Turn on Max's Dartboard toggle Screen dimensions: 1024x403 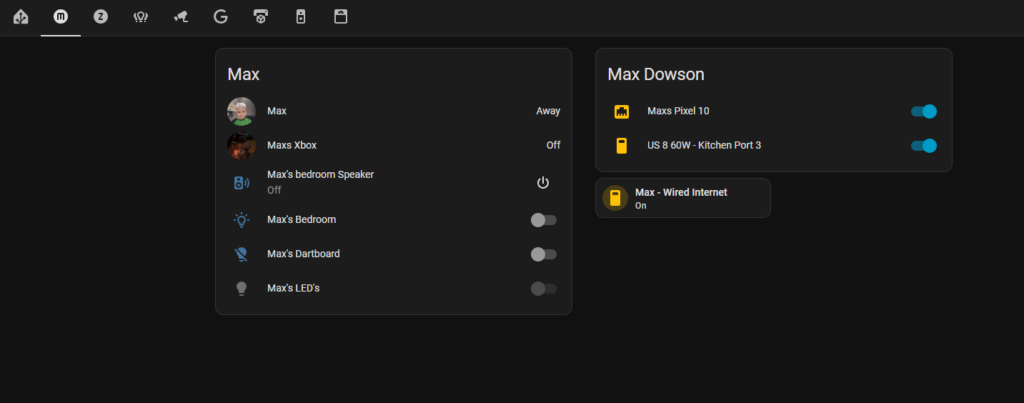[x=543, y=254]
